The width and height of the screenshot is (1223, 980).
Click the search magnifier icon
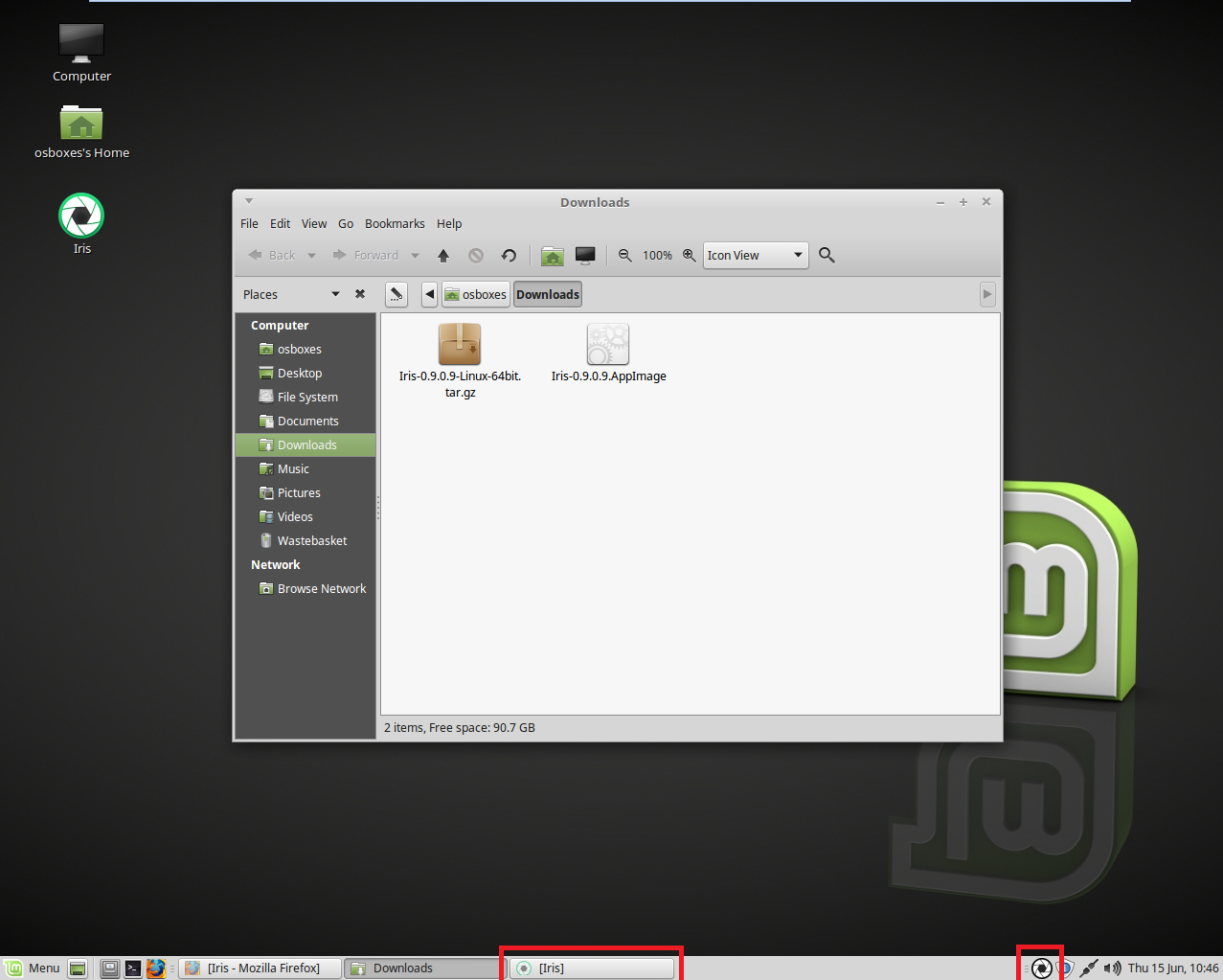coord(827,256)
